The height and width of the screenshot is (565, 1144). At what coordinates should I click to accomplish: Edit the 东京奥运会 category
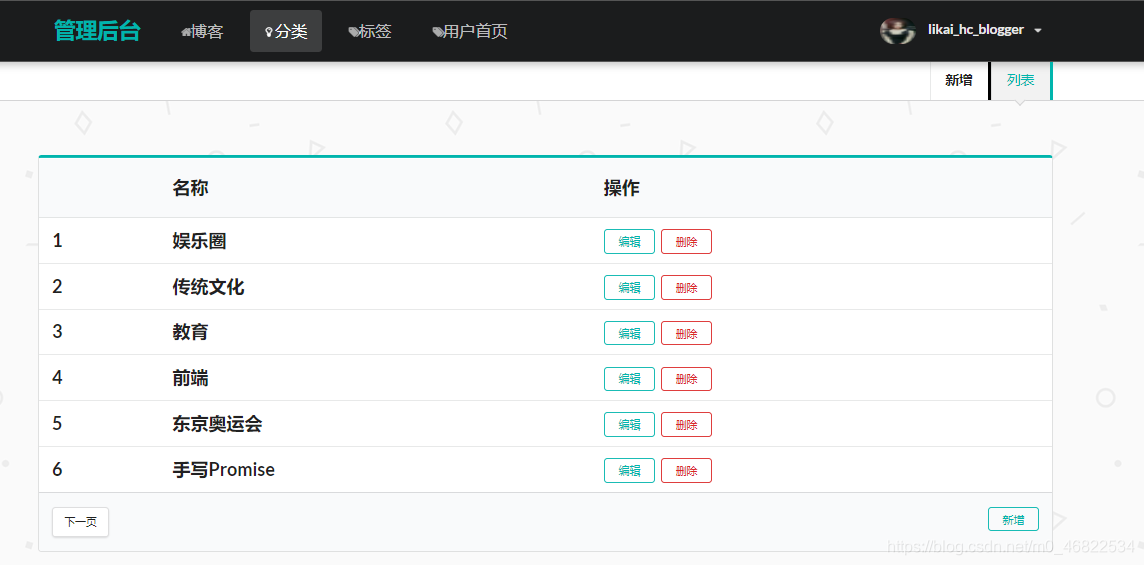click(x=630, y=425)
